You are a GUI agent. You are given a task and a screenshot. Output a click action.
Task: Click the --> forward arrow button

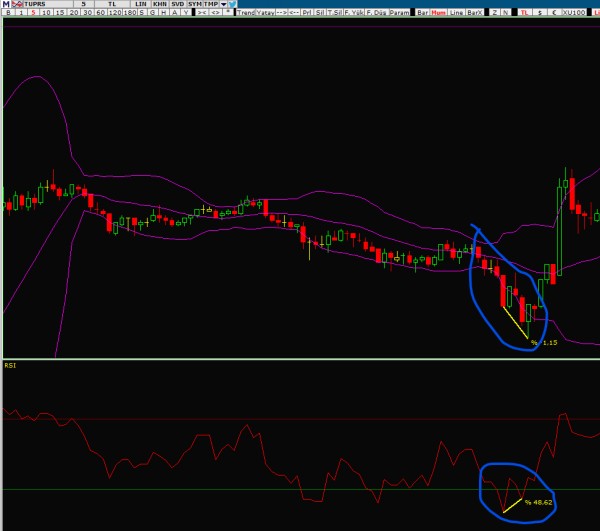point(282,13)
